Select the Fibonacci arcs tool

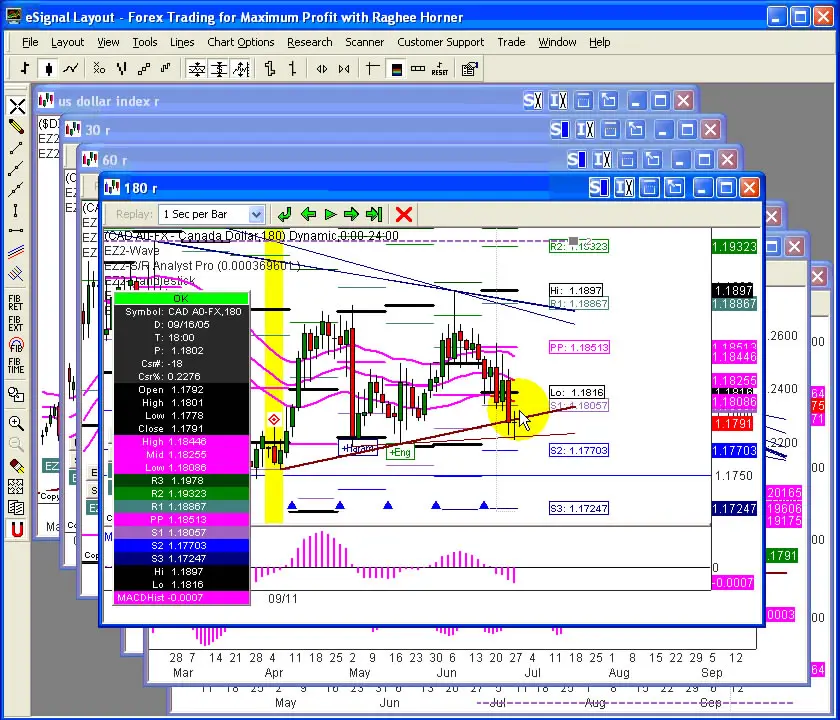coord(16,346)
